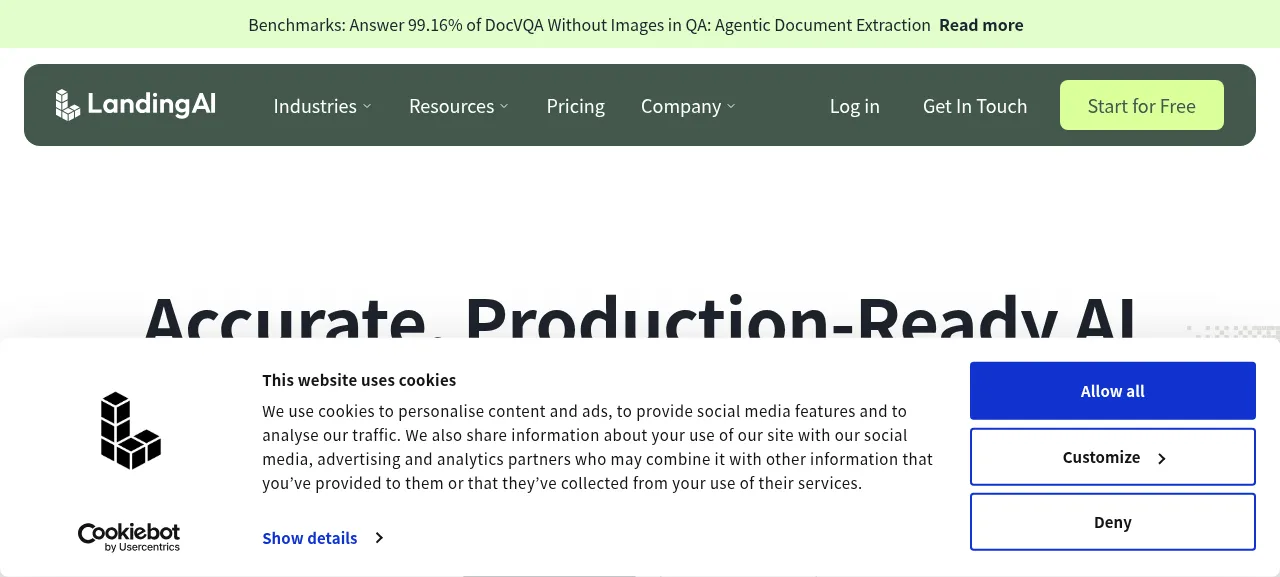This screenshot has width=1280, height=577.
Task: Click the chevron arrow next to Company
Action: tap(731, 106)
